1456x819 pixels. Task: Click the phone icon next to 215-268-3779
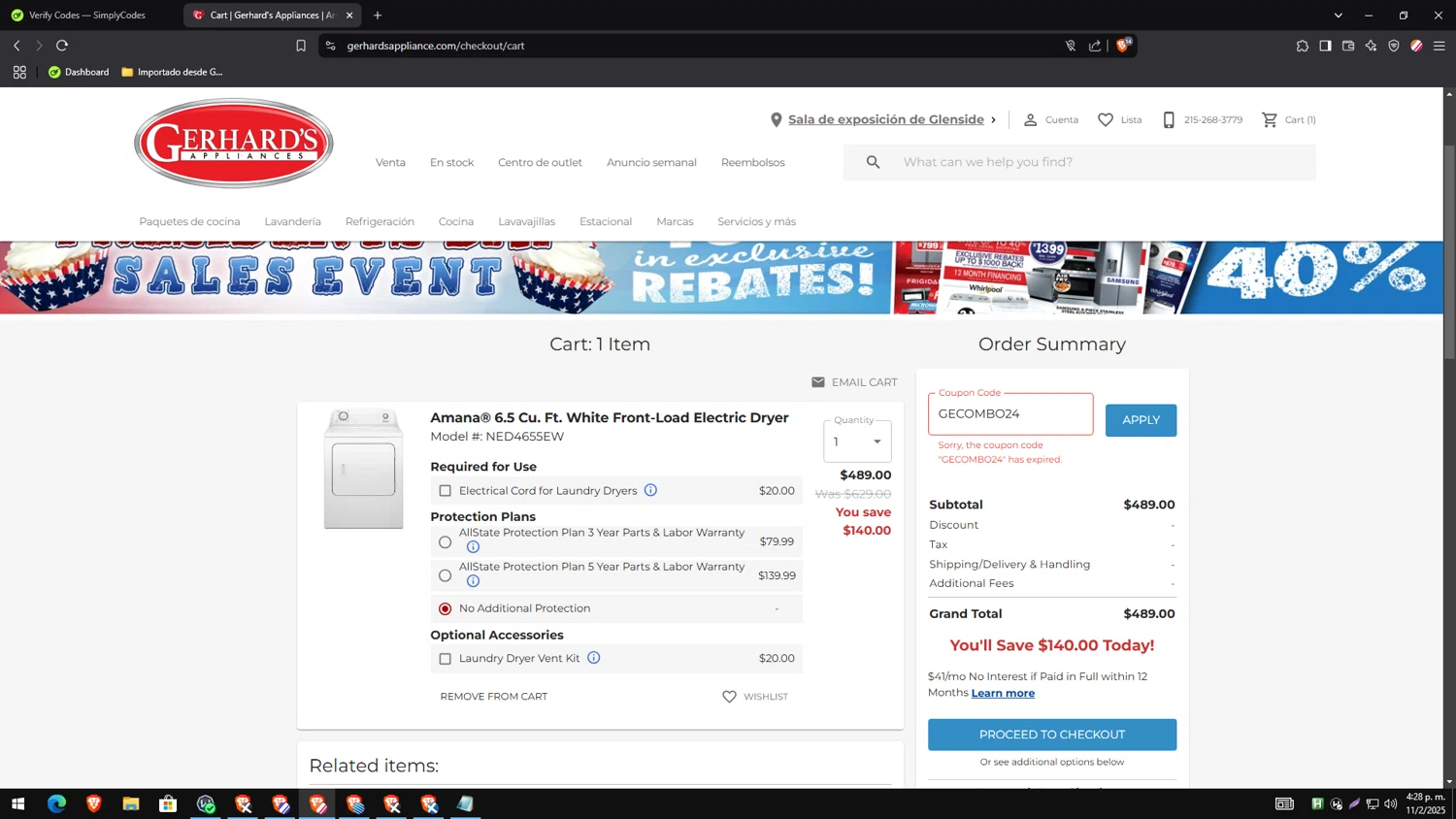(1169, 120)
